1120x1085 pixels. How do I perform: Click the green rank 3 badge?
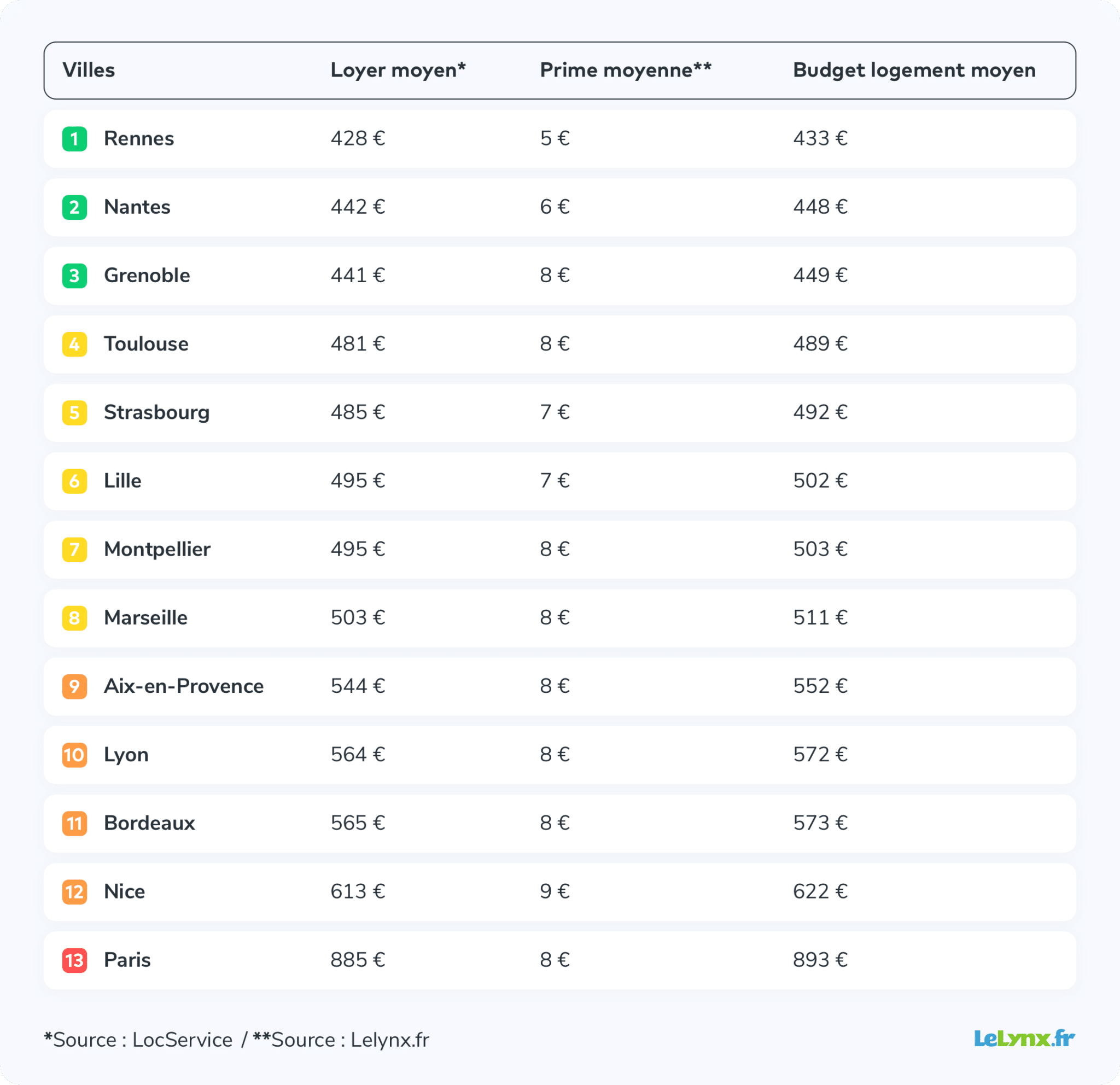point(74,276)
